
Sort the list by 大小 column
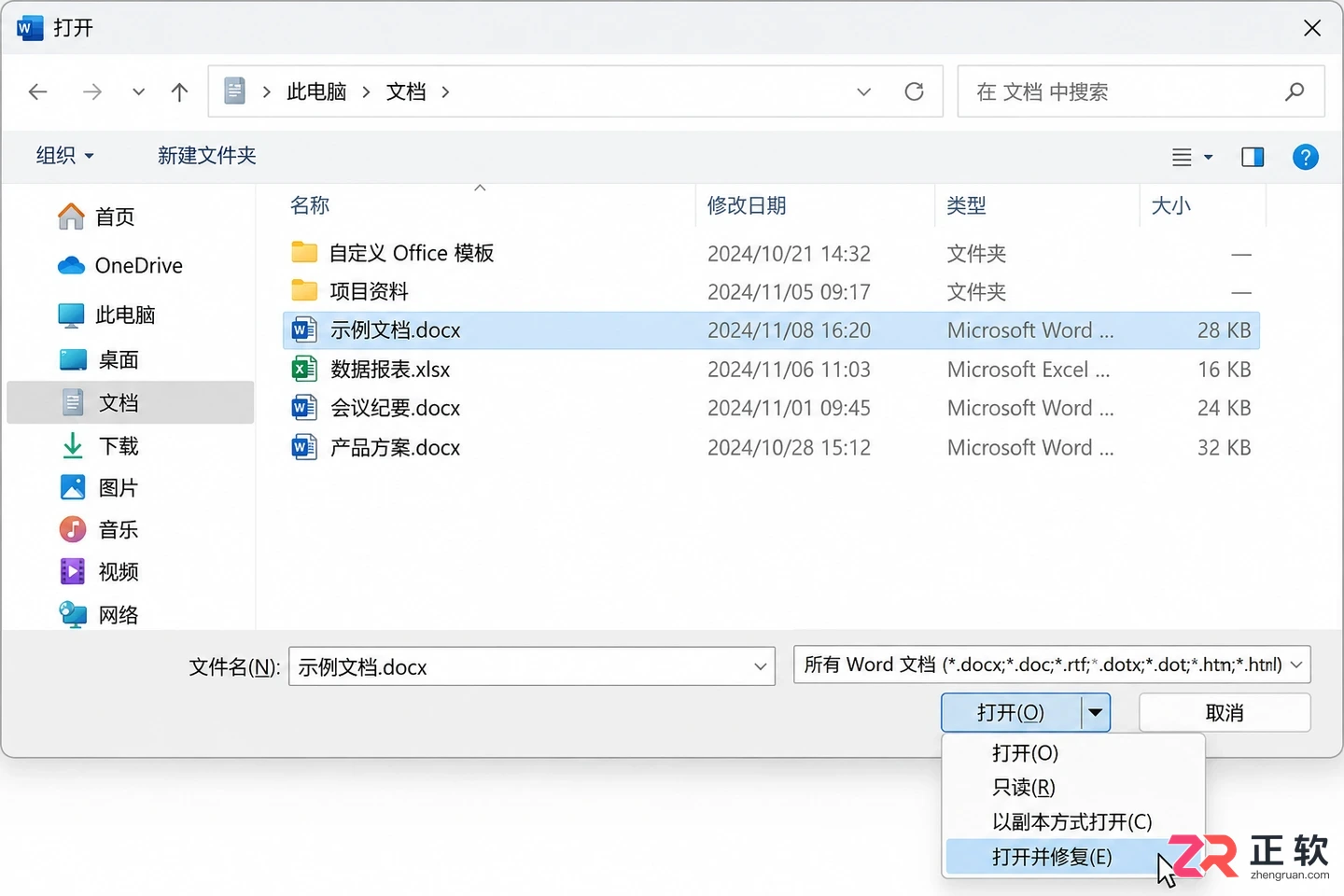[x=1171, y=205]
